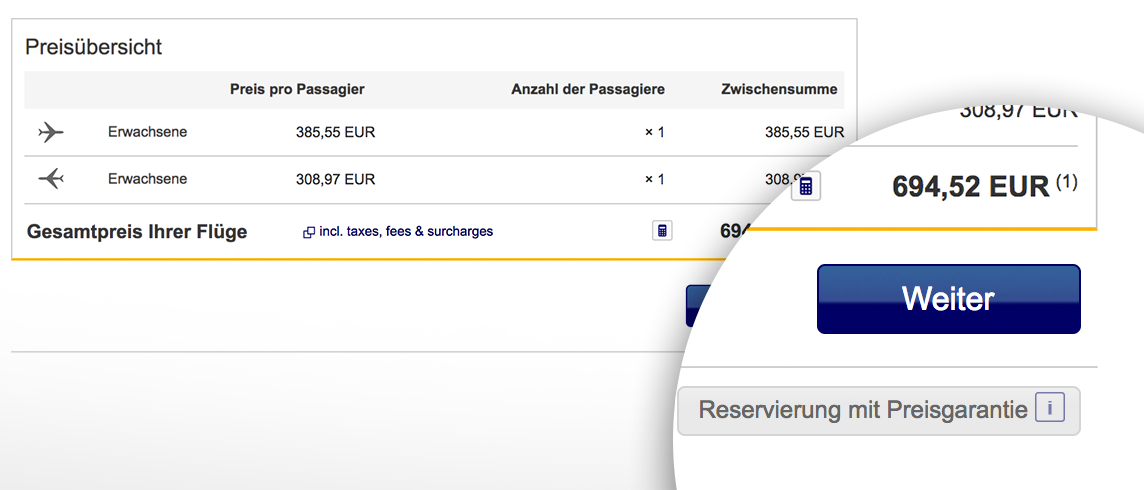Click the Gesamtpreis Ihrer Flüge label
The image size is (1144, 490).
tap(137, 232)
